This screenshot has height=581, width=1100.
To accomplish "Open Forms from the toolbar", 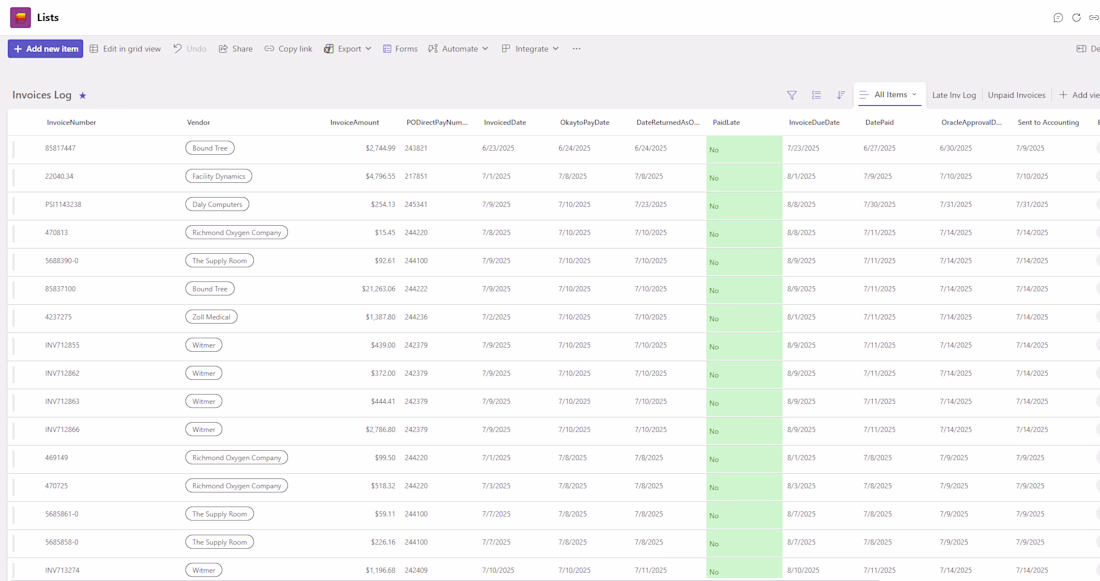I will coord(400,49).
